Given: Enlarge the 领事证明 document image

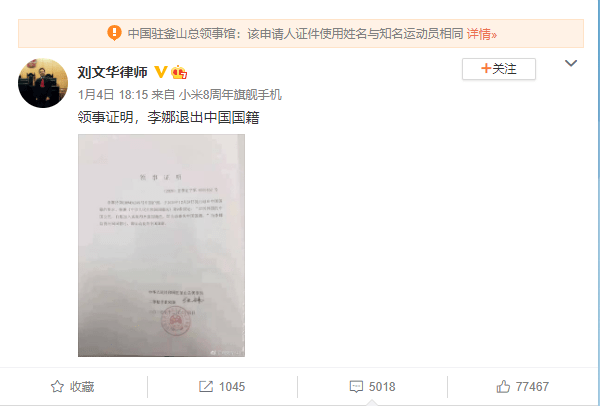Looking at the screenshot, I should click(161, 245).
